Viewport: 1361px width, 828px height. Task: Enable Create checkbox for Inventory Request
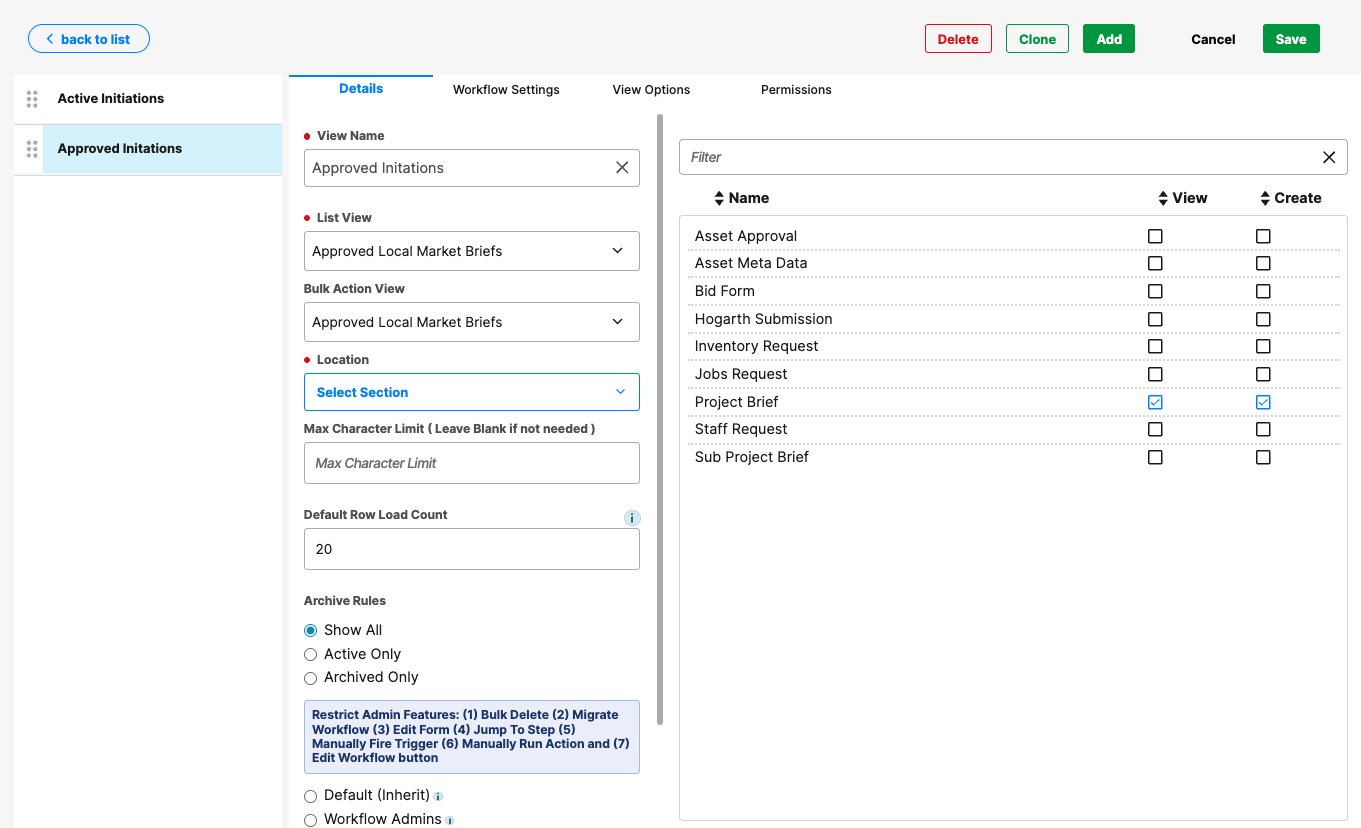pyautogui.click(x=1263, y=346)
